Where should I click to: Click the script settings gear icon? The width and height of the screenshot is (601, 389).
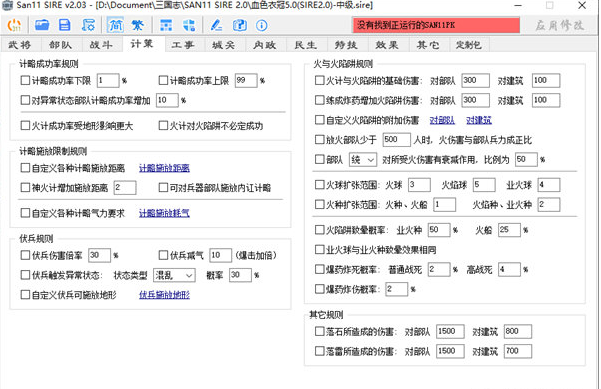[x=88, y=25]
